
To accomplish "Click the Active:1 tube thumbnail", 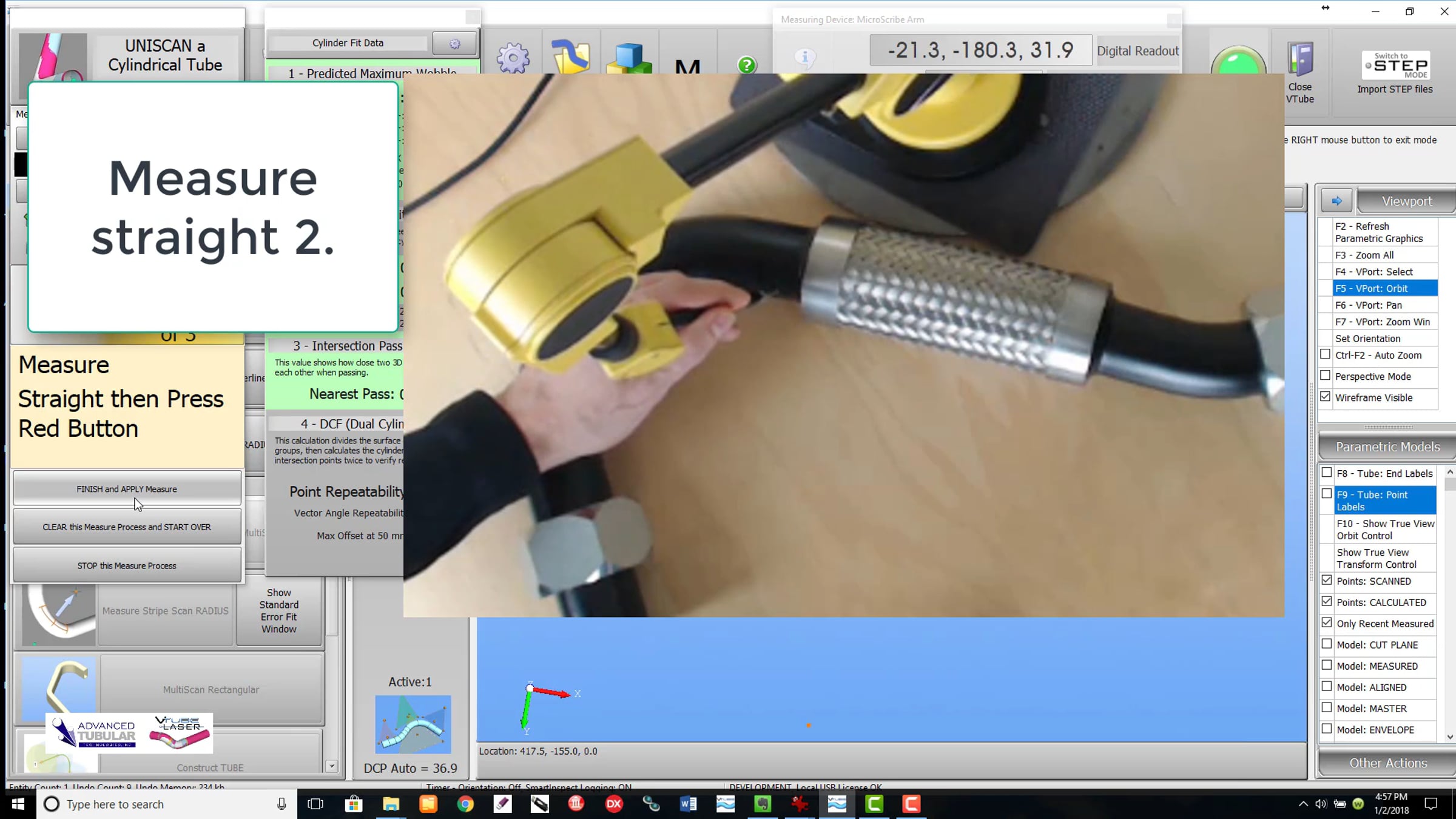I will 413,724.
